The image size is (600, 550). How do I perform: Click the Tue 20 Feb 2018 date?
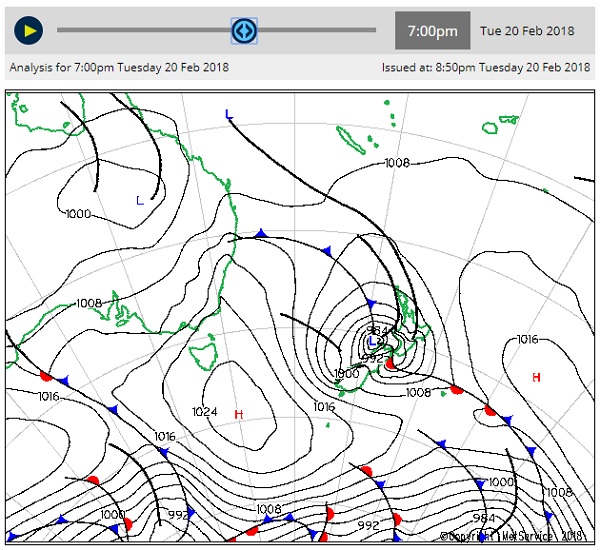click(527, 31)
